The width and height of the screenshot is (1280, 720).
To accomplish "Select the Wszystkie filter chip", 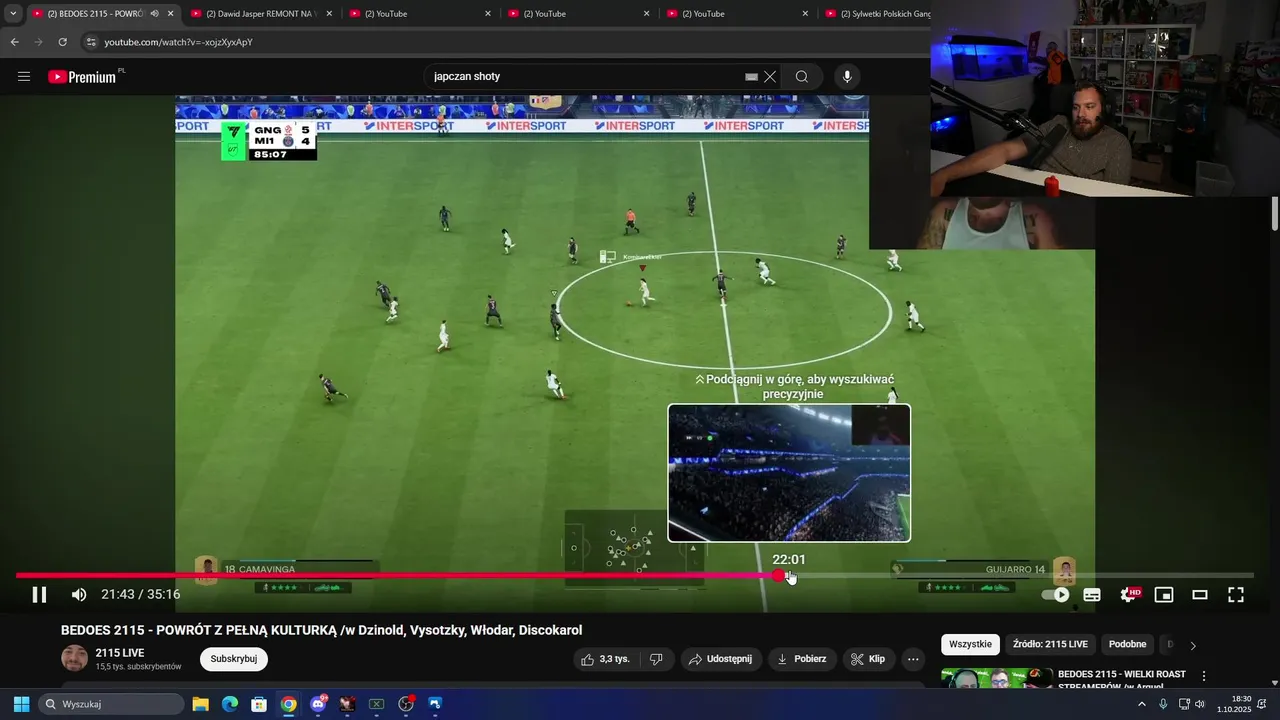I will 970,645.
